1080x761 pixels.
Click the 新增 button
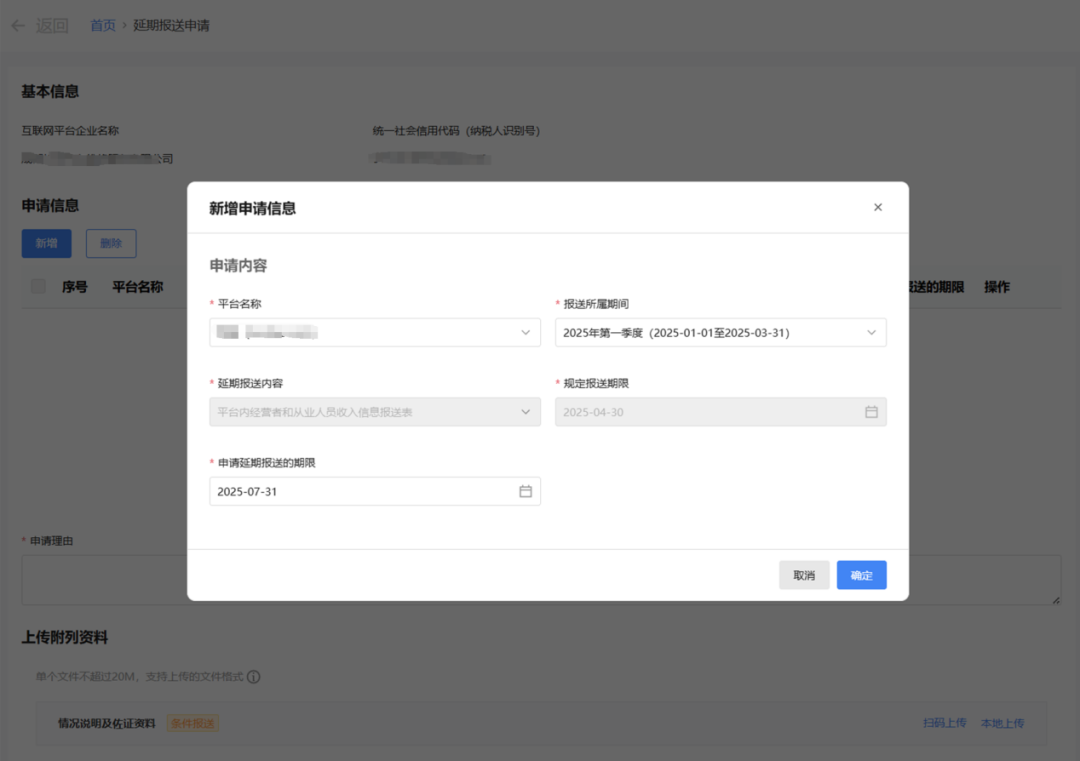tap(46, 243)
